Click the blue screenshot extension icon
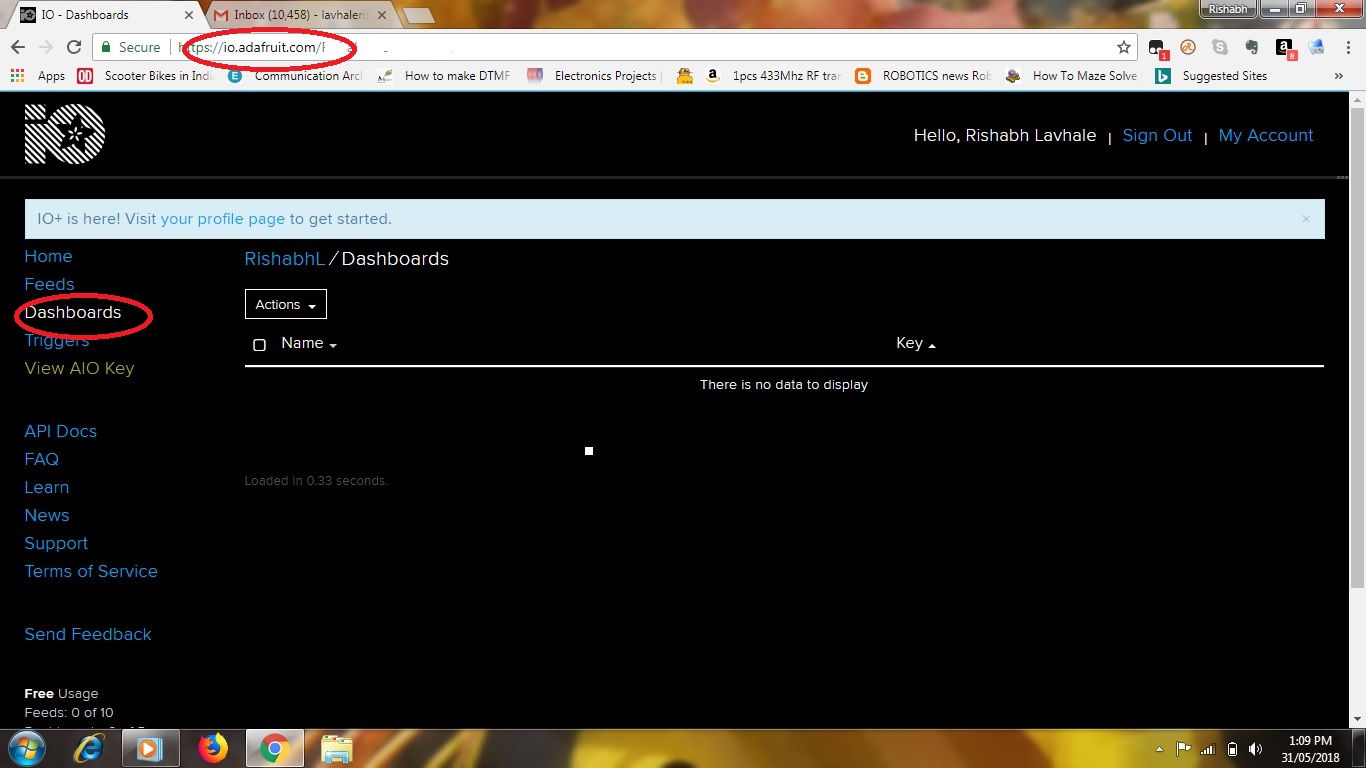1366x768 pixels. coord(1316,47)
